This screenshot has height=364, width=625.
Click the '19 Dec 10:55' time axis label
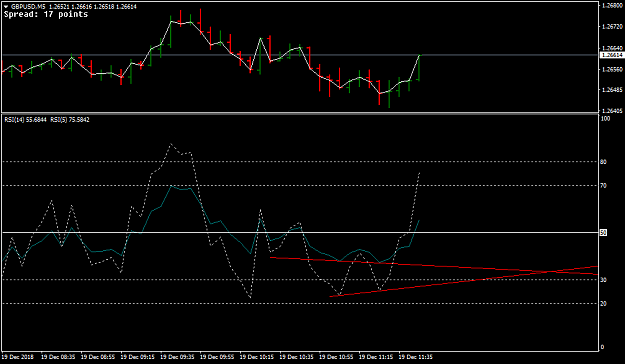click(336, 357)
